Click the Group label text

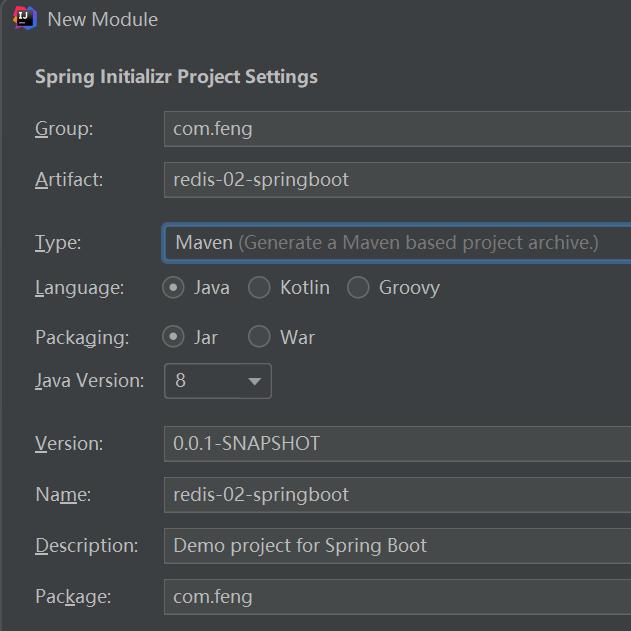(x=64, y=129)
